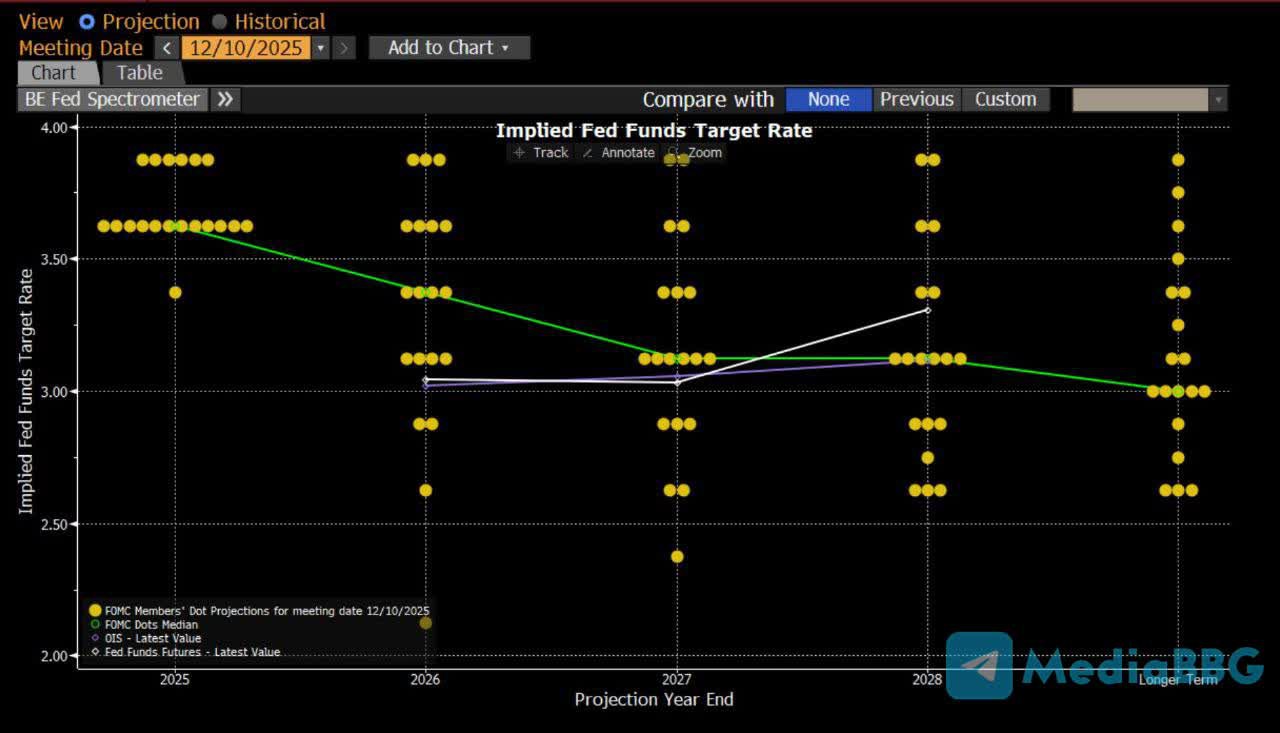This screenshot has height=733, width=1280.
Task: Click the green FOMC Dots Median legend marker
Action: click(x=95, y=624)
